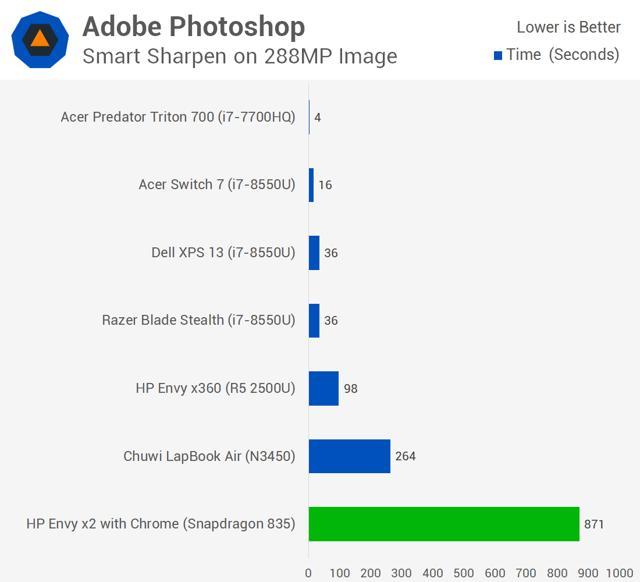
Task: Click the 1000 tick on the x-axis
Action: pos(619,573)
